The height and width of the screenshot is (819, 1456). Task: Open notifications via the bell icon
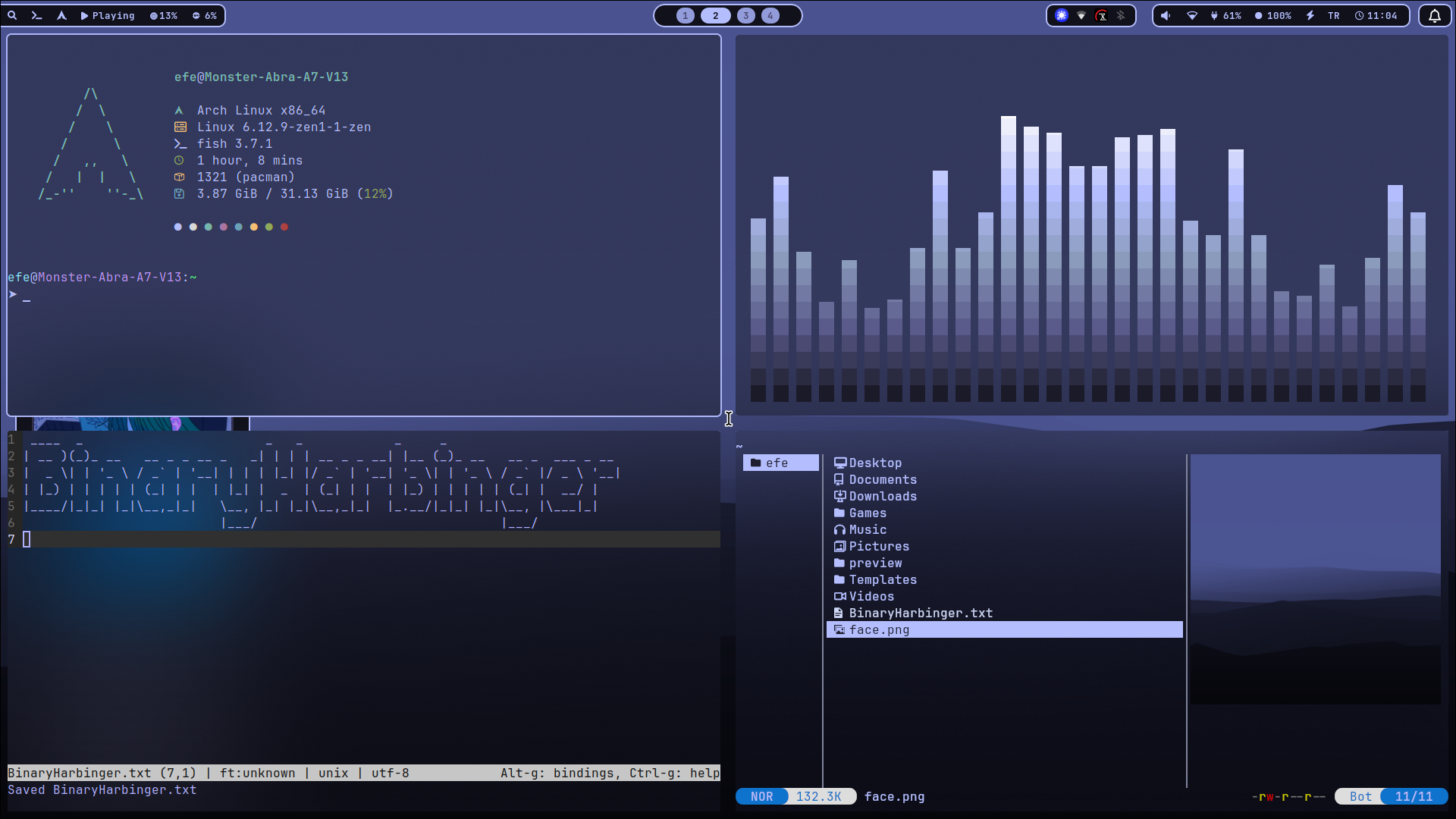pos(1435,15)
